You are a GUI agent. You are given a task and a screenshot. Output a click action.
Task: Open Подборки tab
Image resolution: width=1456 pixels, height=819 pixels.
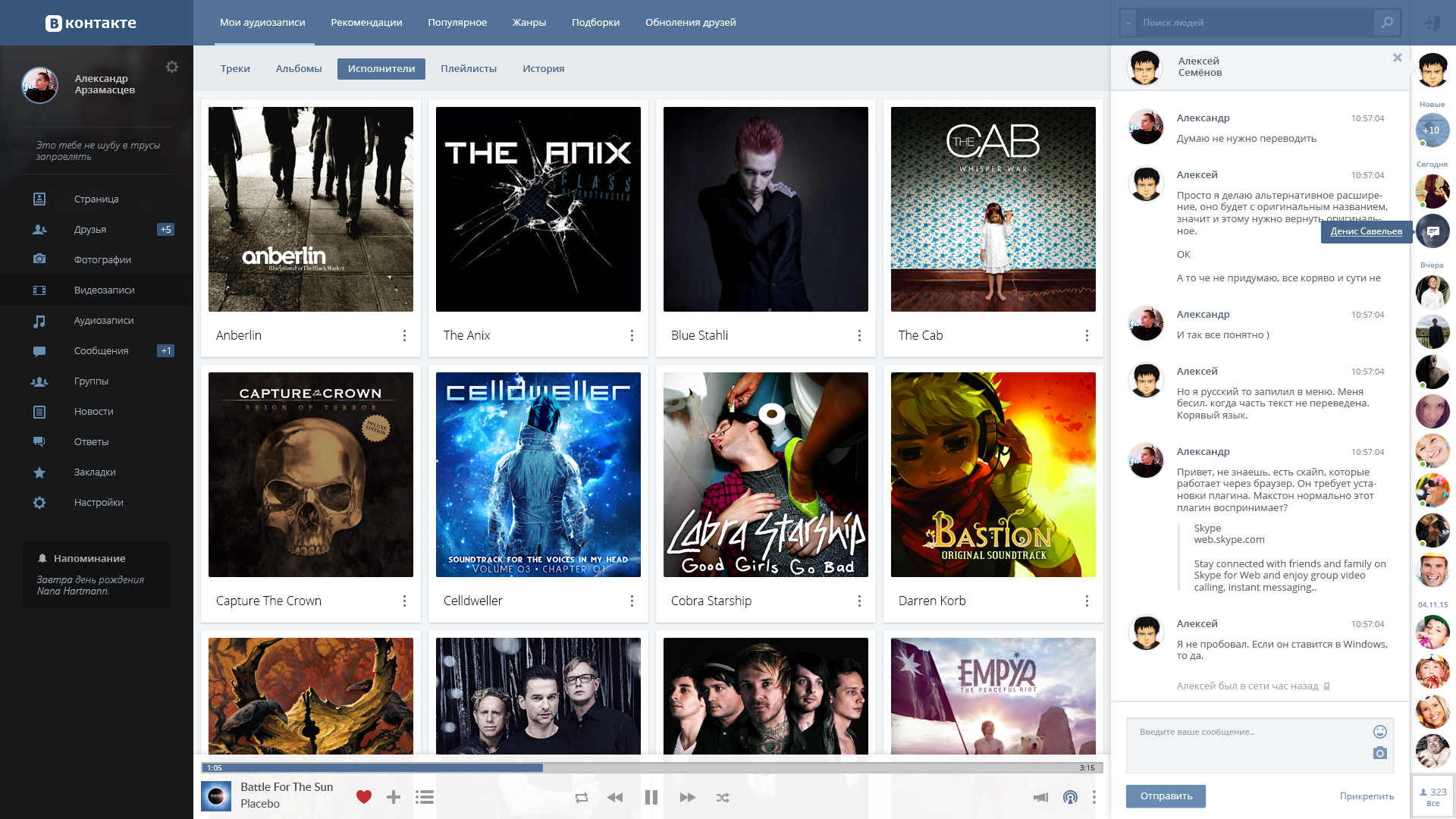coord(595,23)
